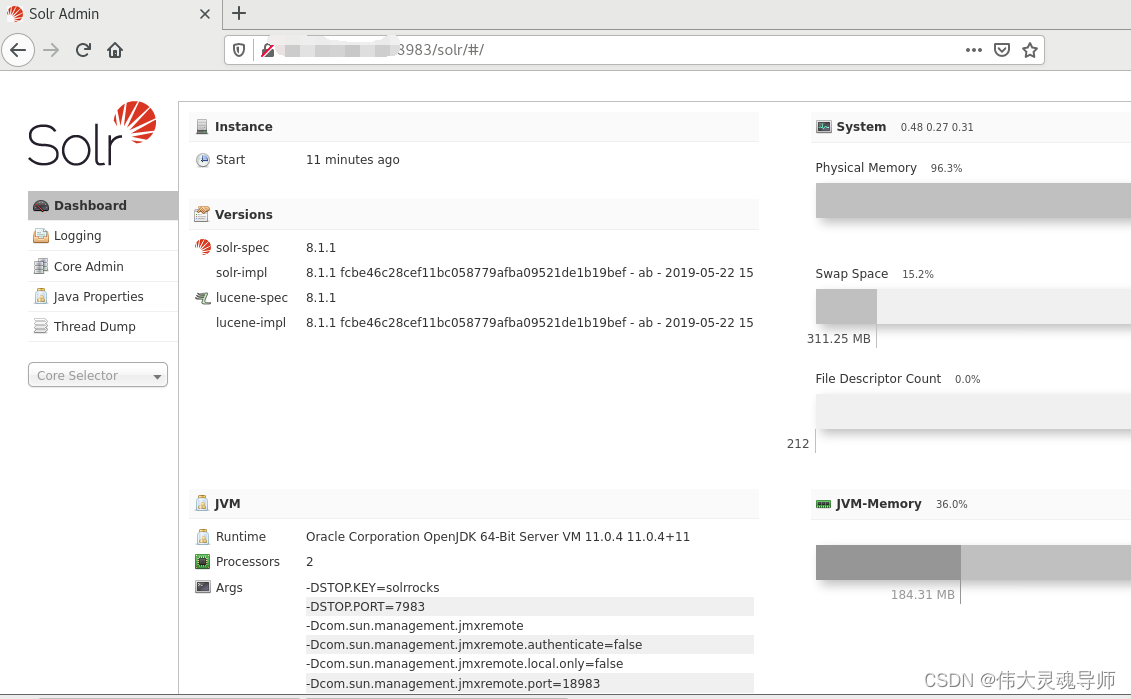Click the insecure connection lock icon

pyautogui.click(x=268, y=50)
